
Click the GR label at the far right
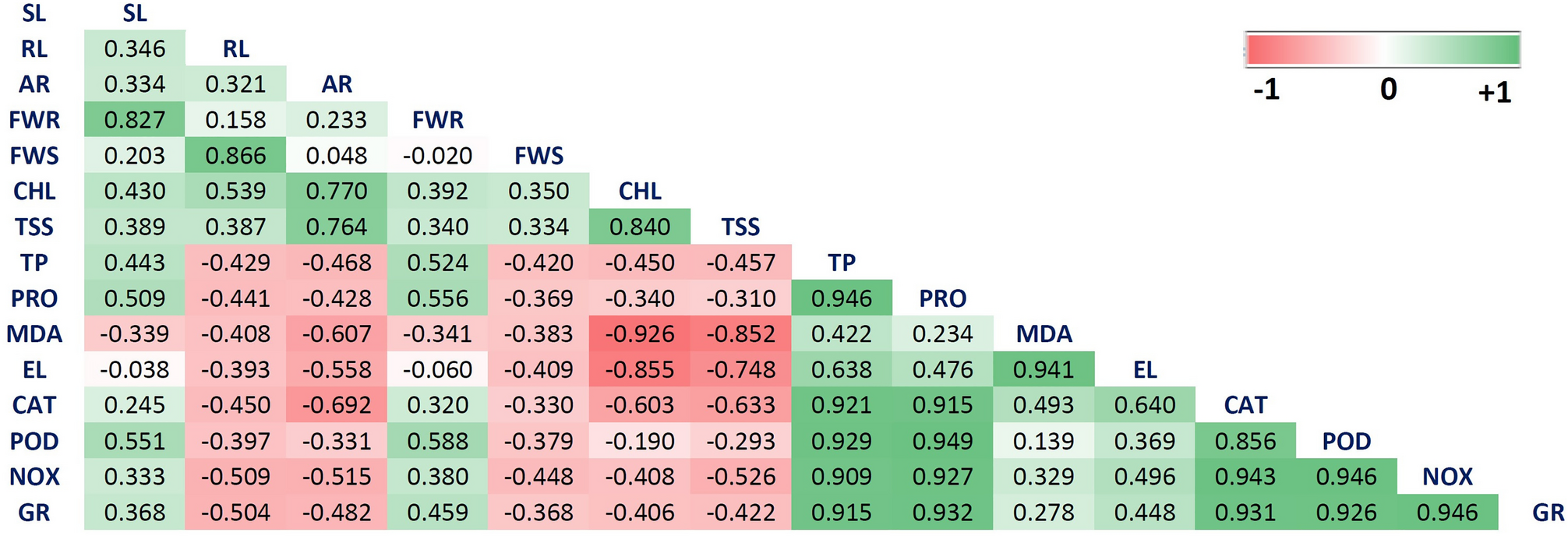point(1548,513)
